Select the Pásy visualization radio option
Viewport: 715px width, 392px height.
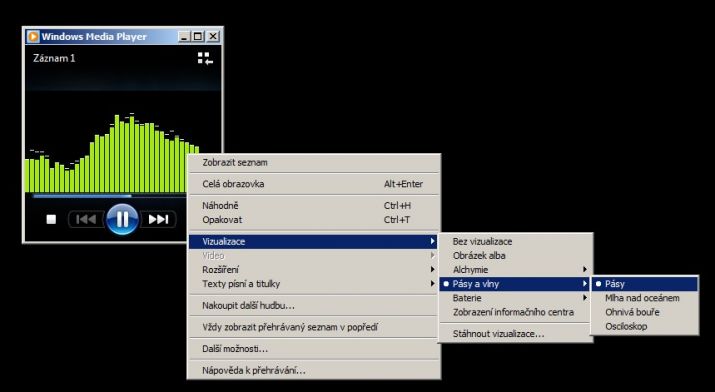644,284
